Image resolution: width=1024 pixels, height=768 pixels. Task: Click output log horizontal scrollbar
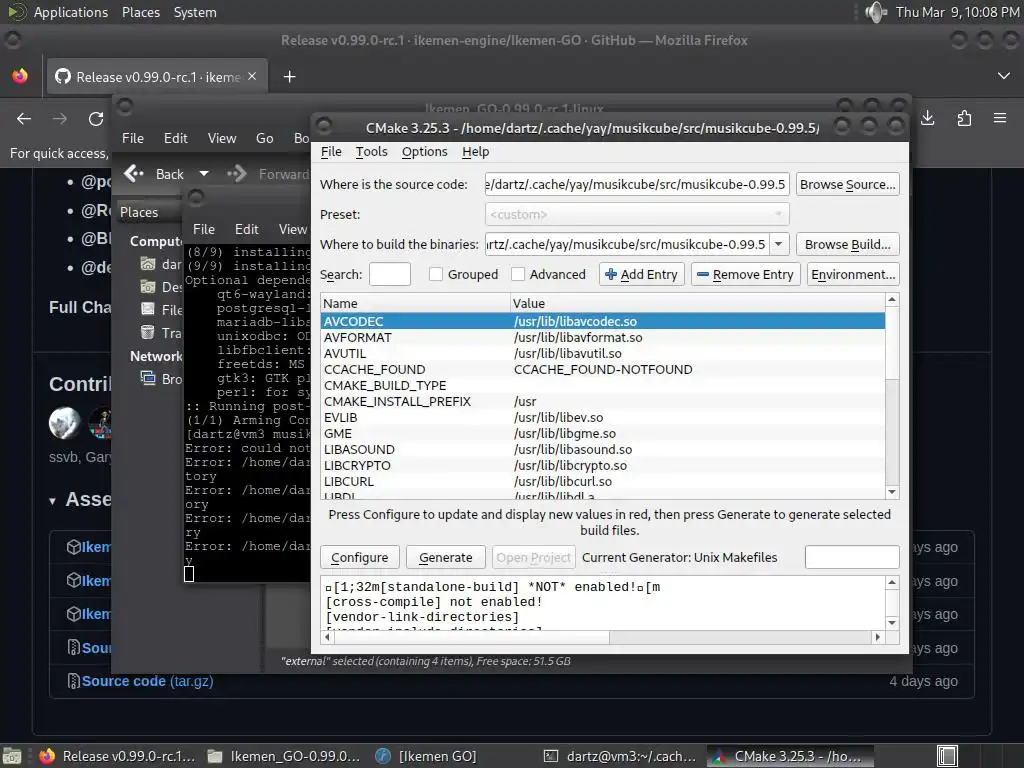coord(472,637)
